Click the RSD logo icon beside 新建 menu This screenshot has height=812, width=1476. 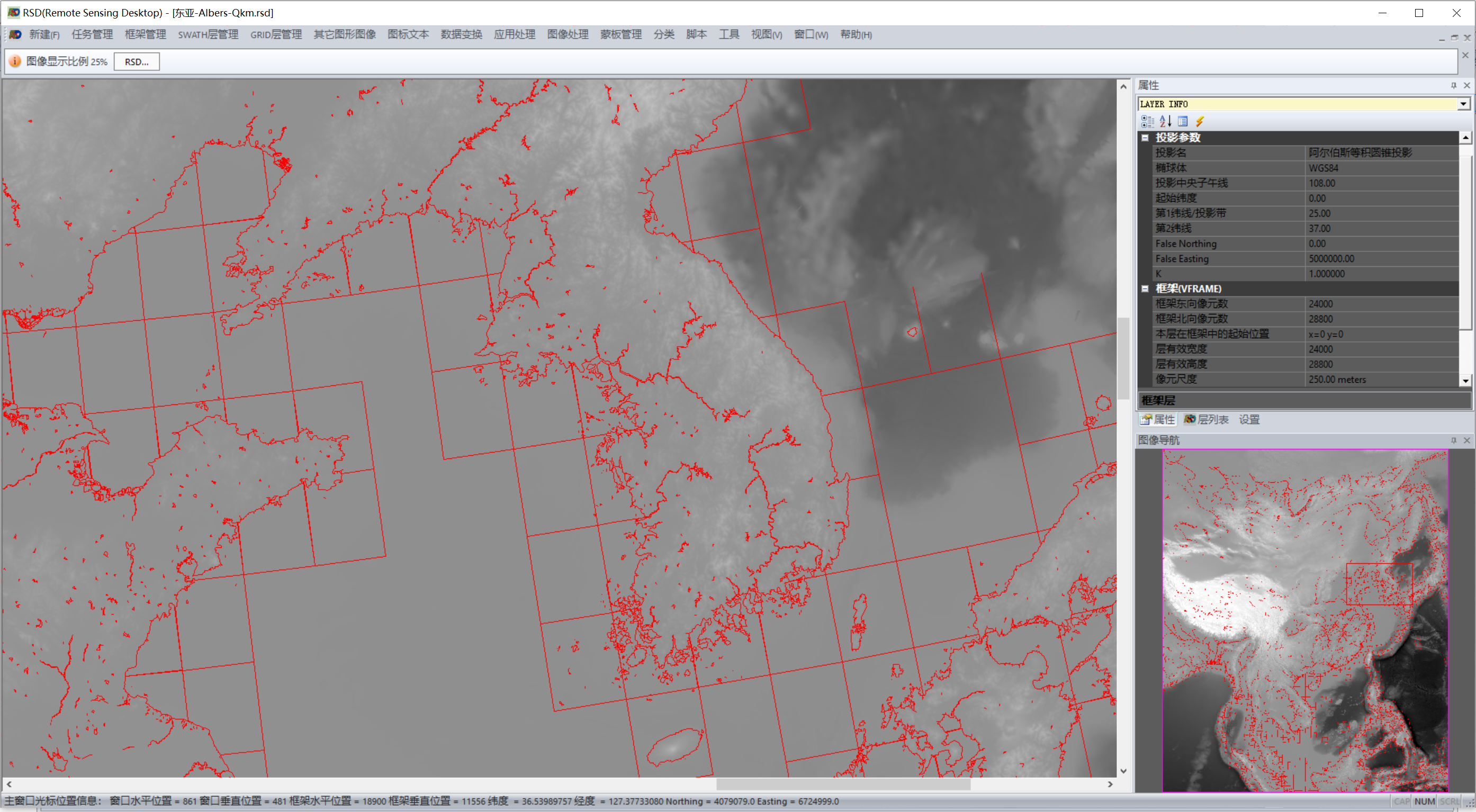click(15, 34)
